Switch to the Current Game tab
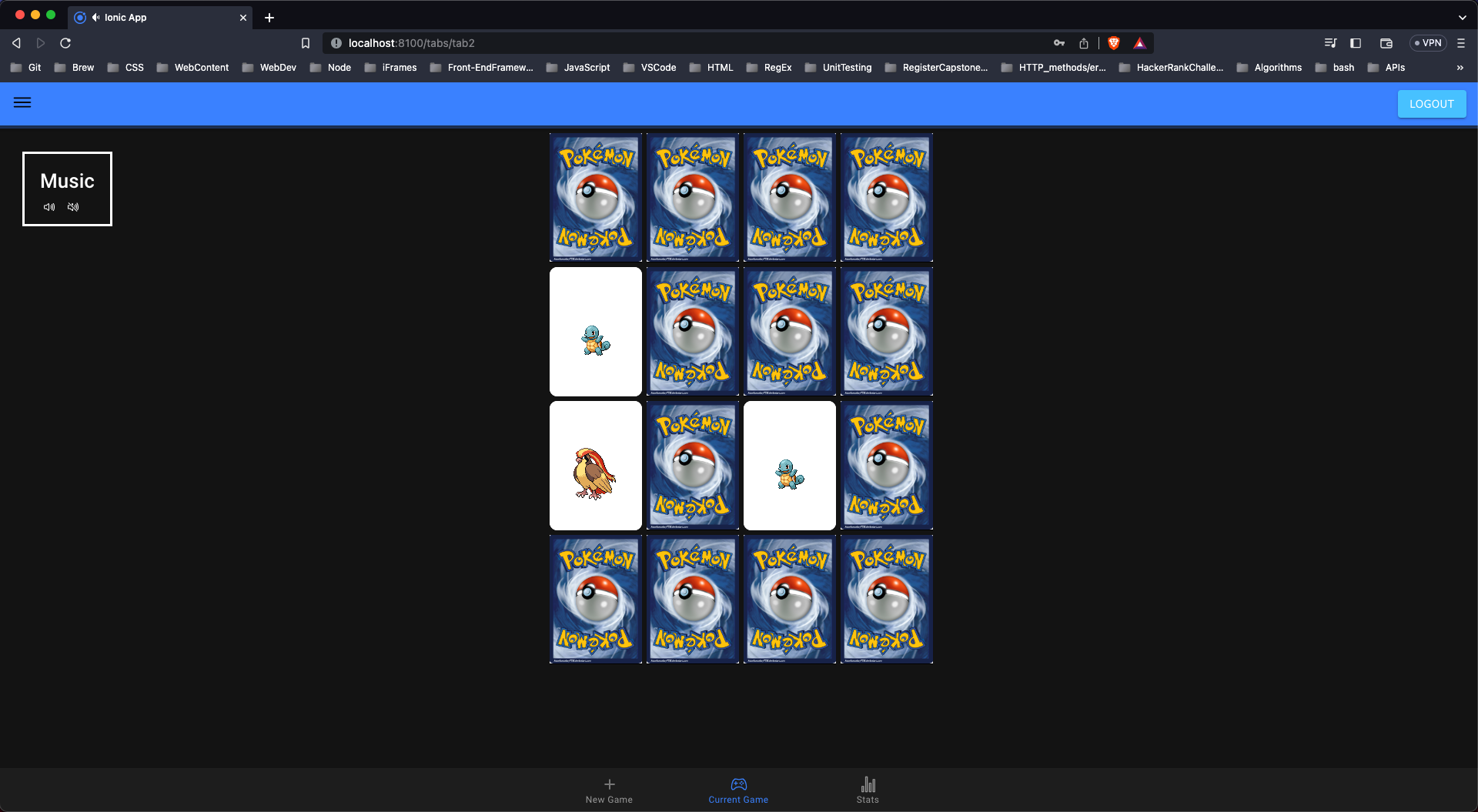Viewport: 1478px width, 812px height. point(738,790)
